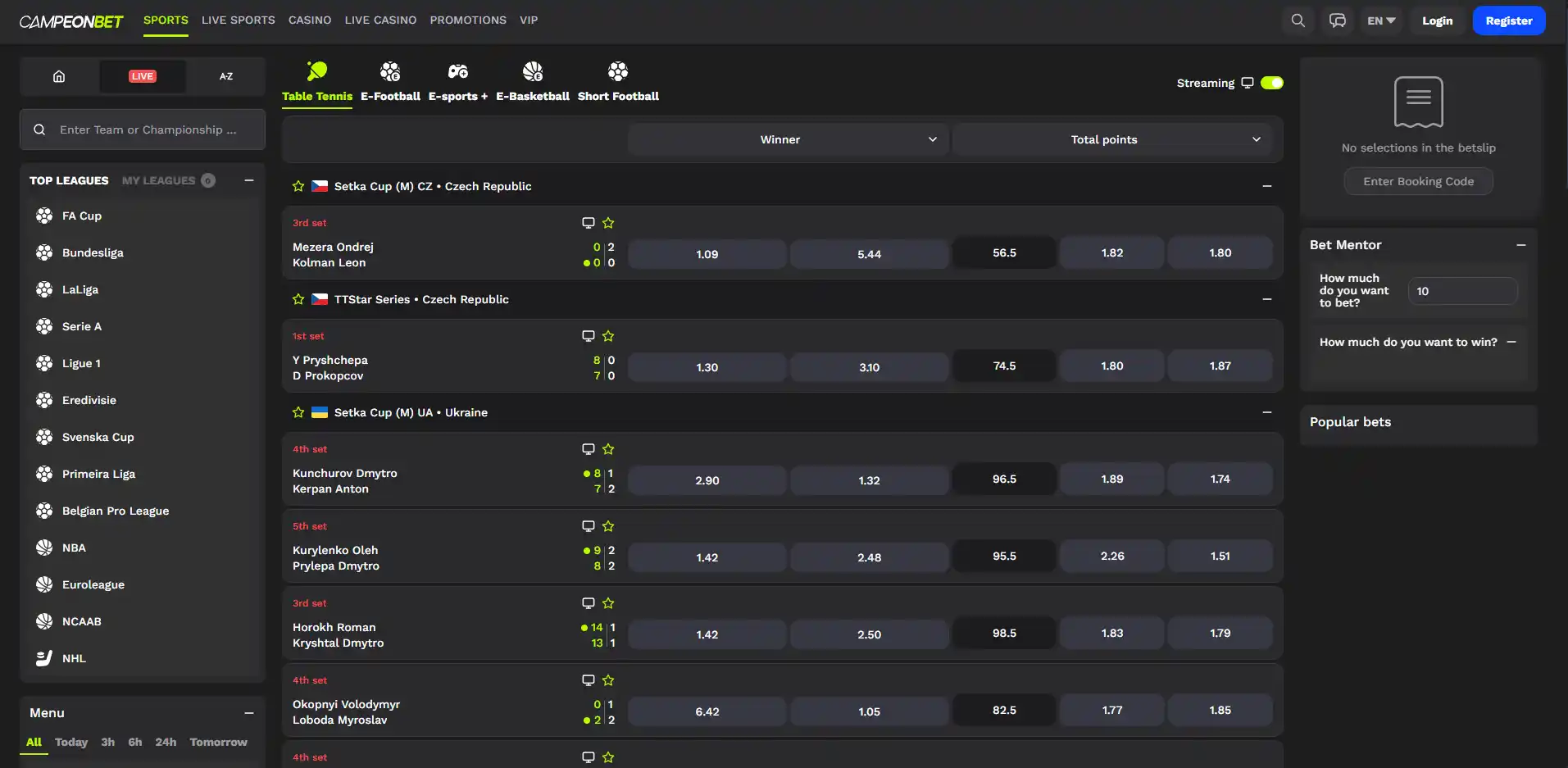Select odds 1.09 for Mezera Ondrej
The image size is (1568, 768).
[707, 254]
